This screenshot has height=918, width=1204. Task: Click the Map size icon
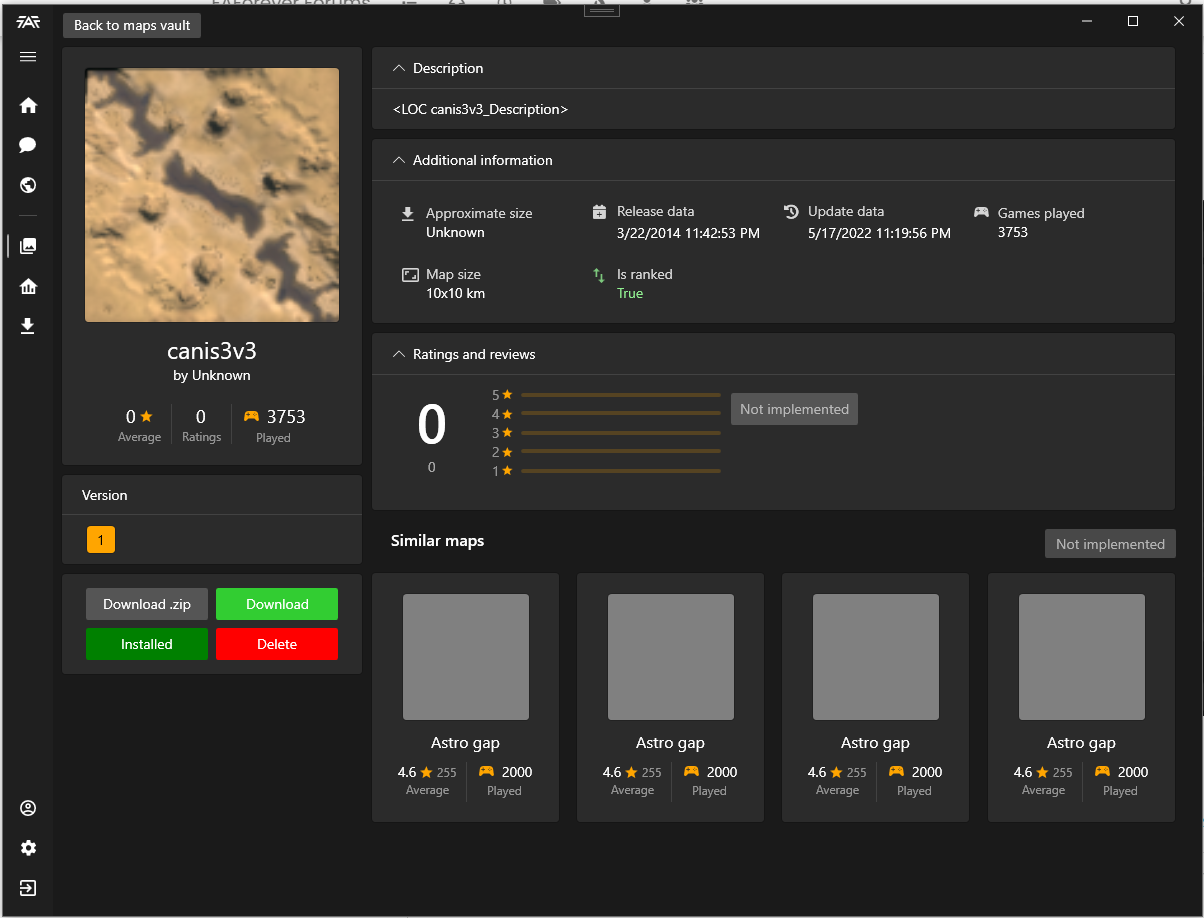409,275
